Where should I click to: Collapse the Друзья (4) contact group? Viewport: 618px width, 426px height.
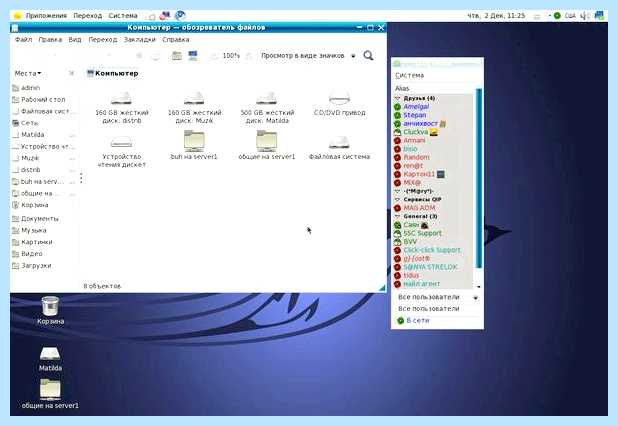(x=397, y=98)
